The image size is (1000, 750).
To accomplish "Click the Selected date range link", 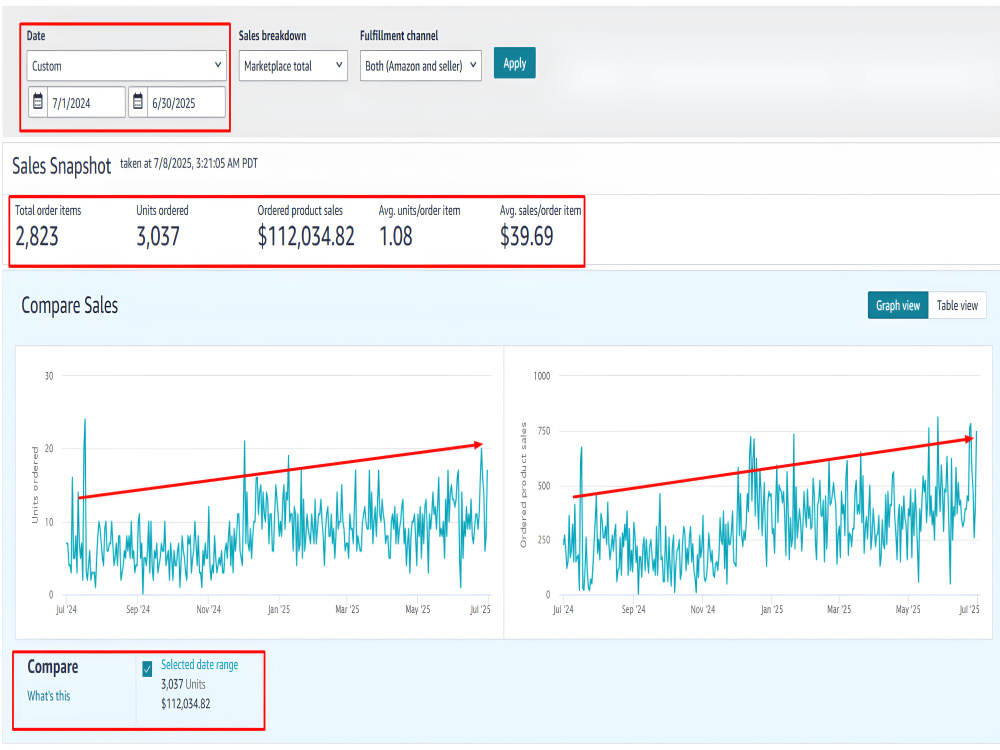I will pyautogui.click(x=200, y=665).
